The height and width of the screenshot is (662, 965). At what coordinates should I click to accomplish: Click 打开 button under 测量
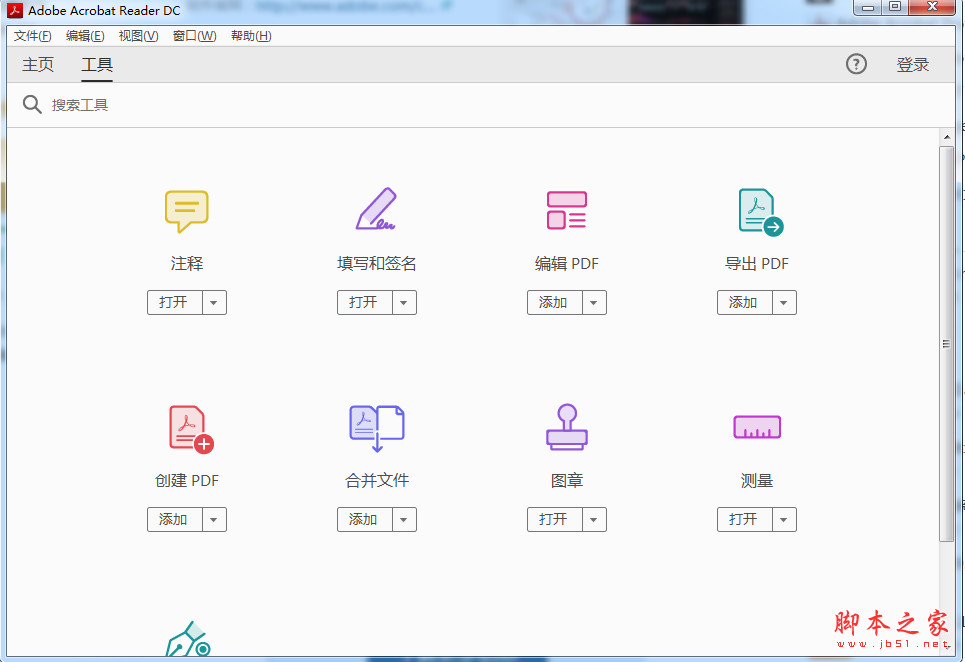point(745,520)
